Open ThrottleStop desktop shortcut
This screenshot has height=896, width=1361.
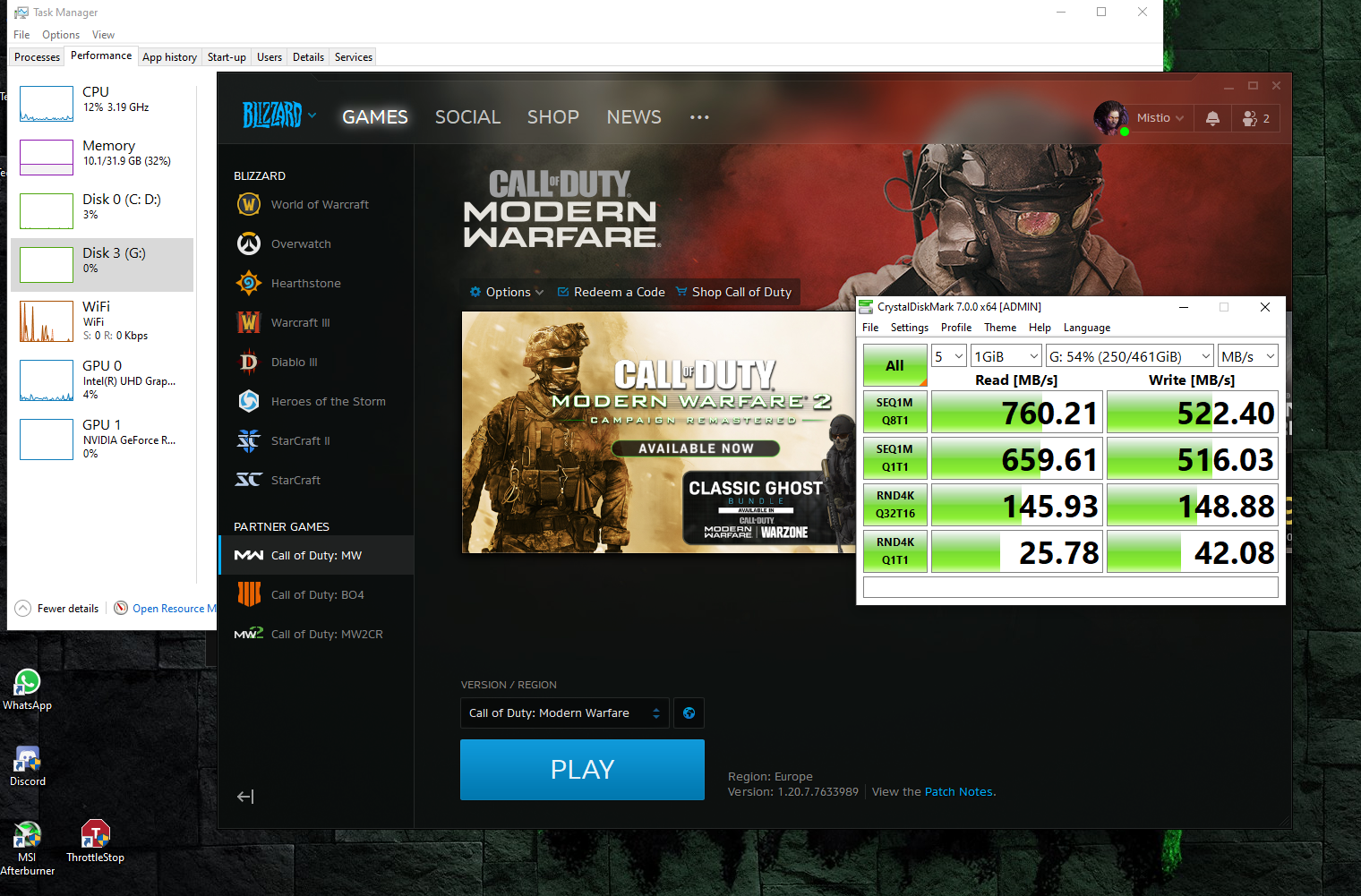[x=95, y=841]
